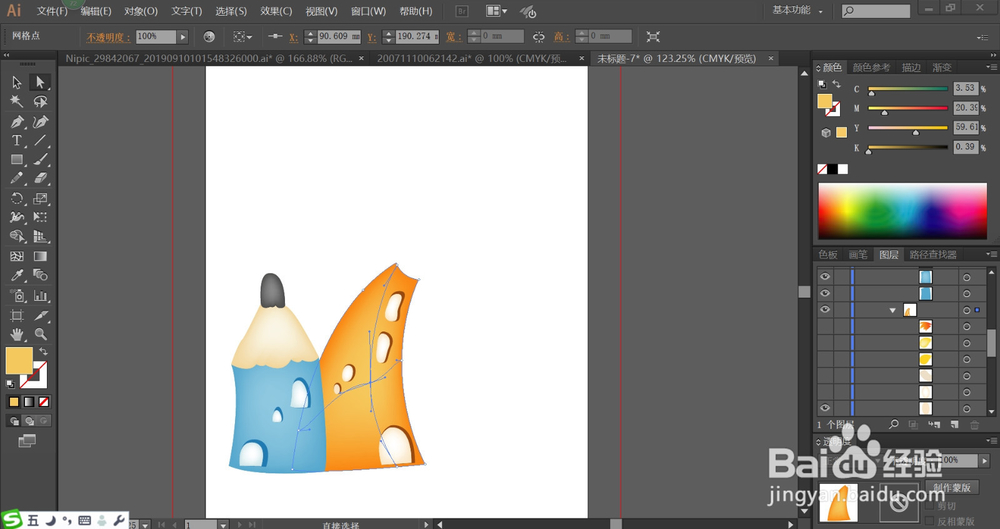The image size is (1000, 529).
Task: Select the Selection (black arrow) tool
Action: [x=17, y=82]
